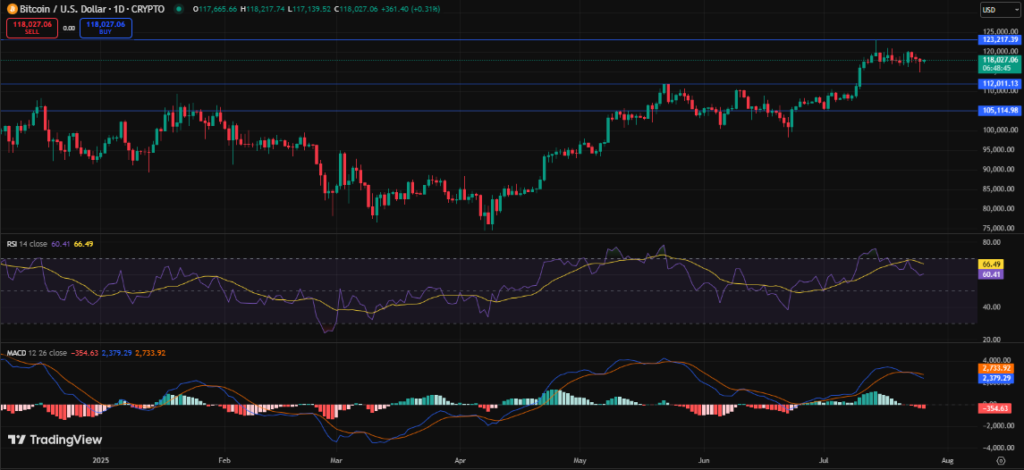Click the 0.00 spread value between SELL and BUY
1024x470 pixels.
[x=69, y=29]
